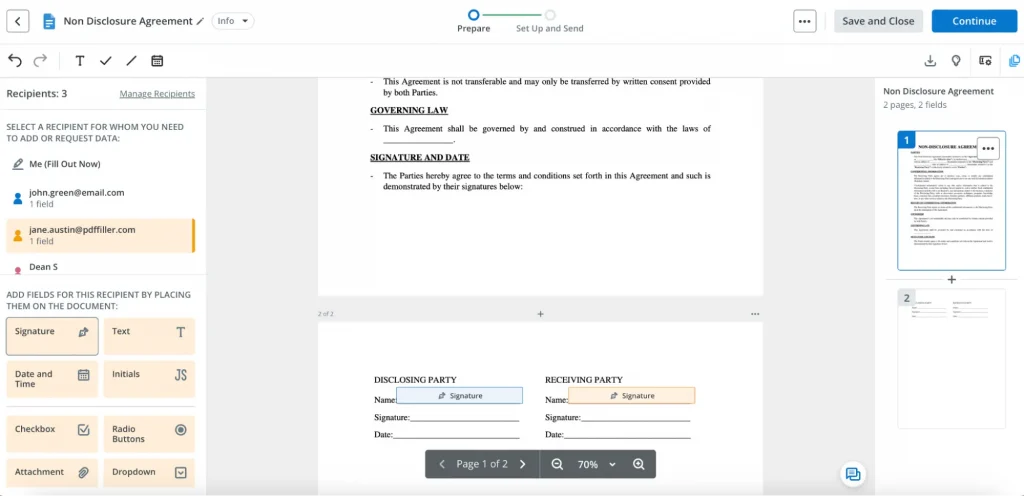Screen dimensions: 1024x496
Task: Open the chat support icon
Action: pyautogui.click(x=852, y=474)
